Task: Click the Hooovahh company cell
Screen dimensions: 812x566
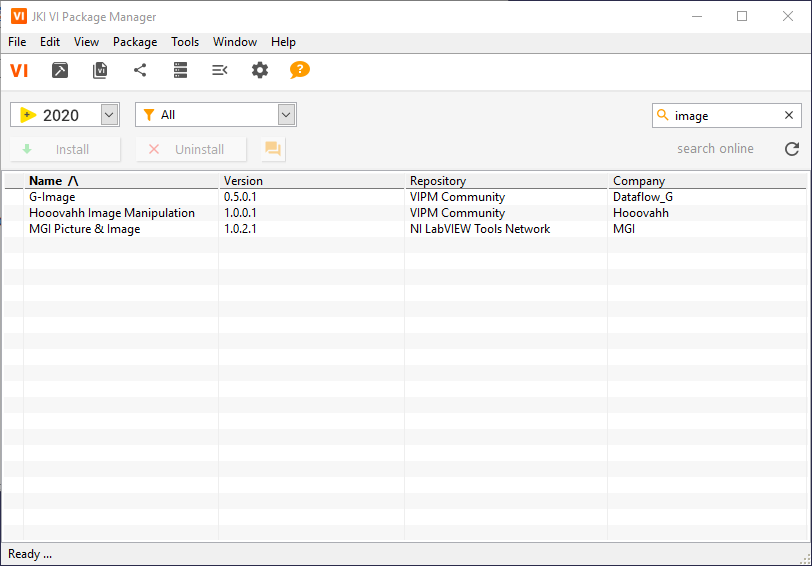Action: pos(641,213)
